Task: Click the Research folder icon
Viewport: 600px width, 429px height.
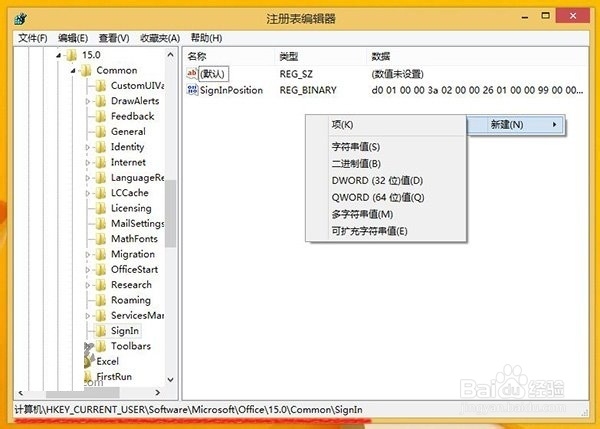Action: [x=101, y=285]
